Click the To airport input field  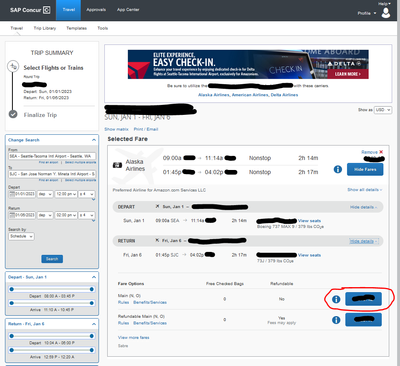click(x=52, y=174)
